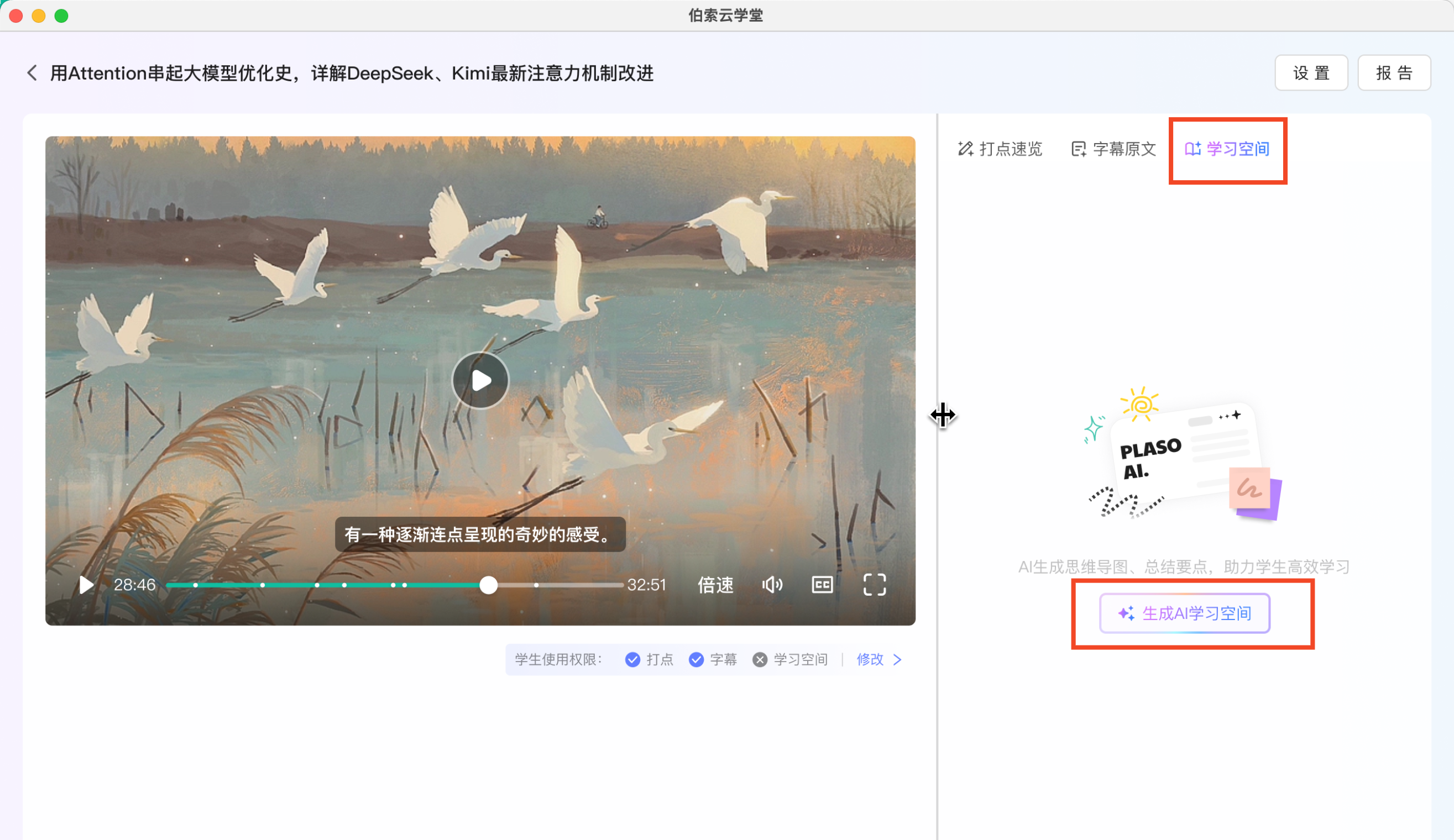Click the AI生成思维导图 description text
1454x840 pixels.
1184,567
